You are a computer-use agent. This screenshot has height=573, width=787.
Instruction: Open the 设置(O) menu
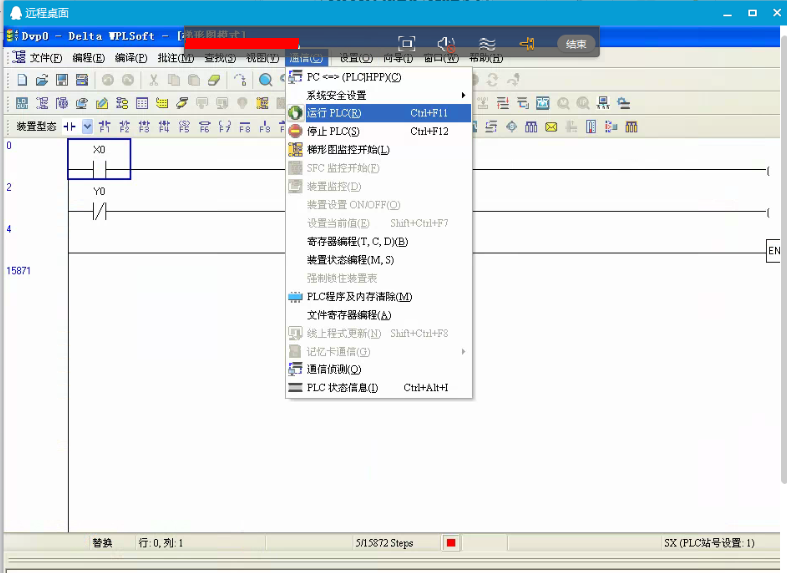[x=356, y=58]
